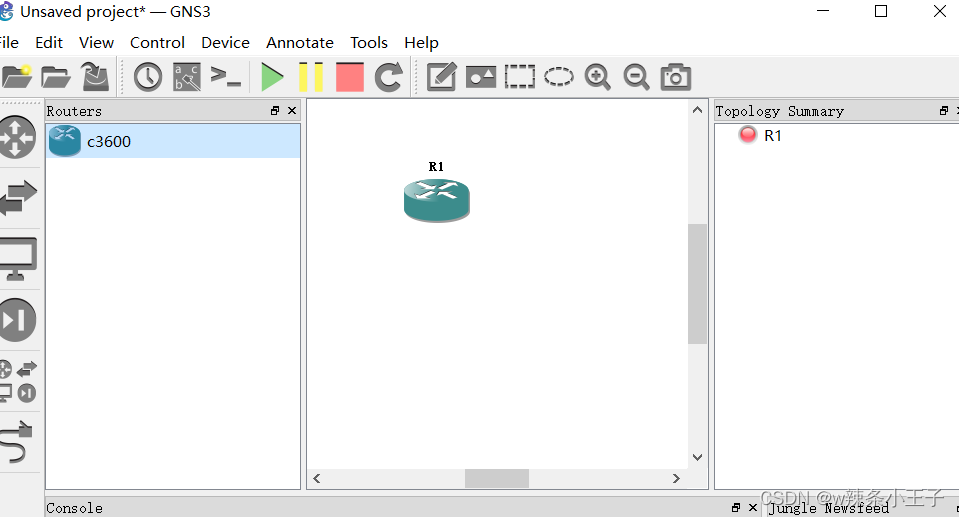Viewport: 959px width, 517px height.
Task: Click the New blank project icon
Action: tap(17, 77)
